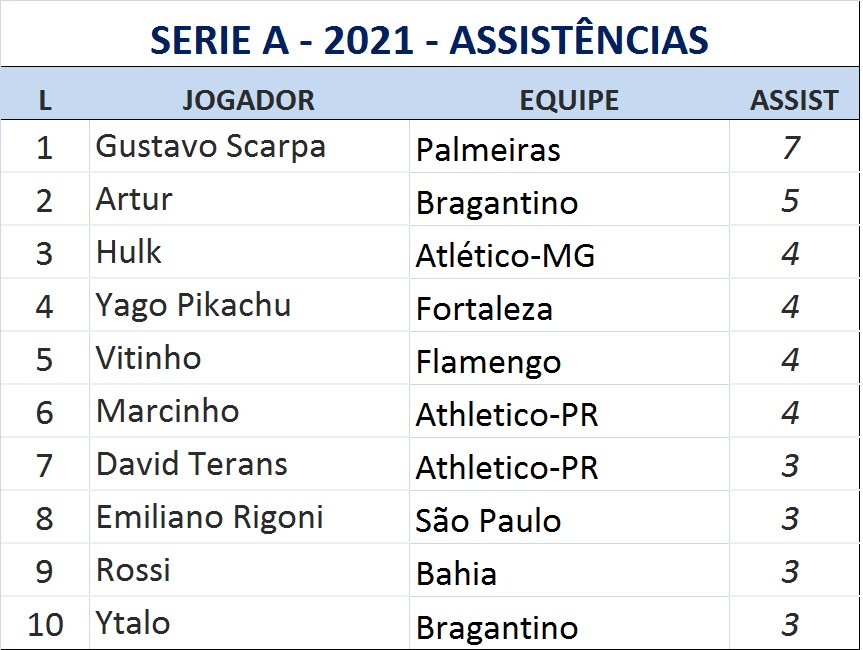Select the Atlético-MG team cell
Viewport: 863px width, 650px height.
tap(505, 256)
